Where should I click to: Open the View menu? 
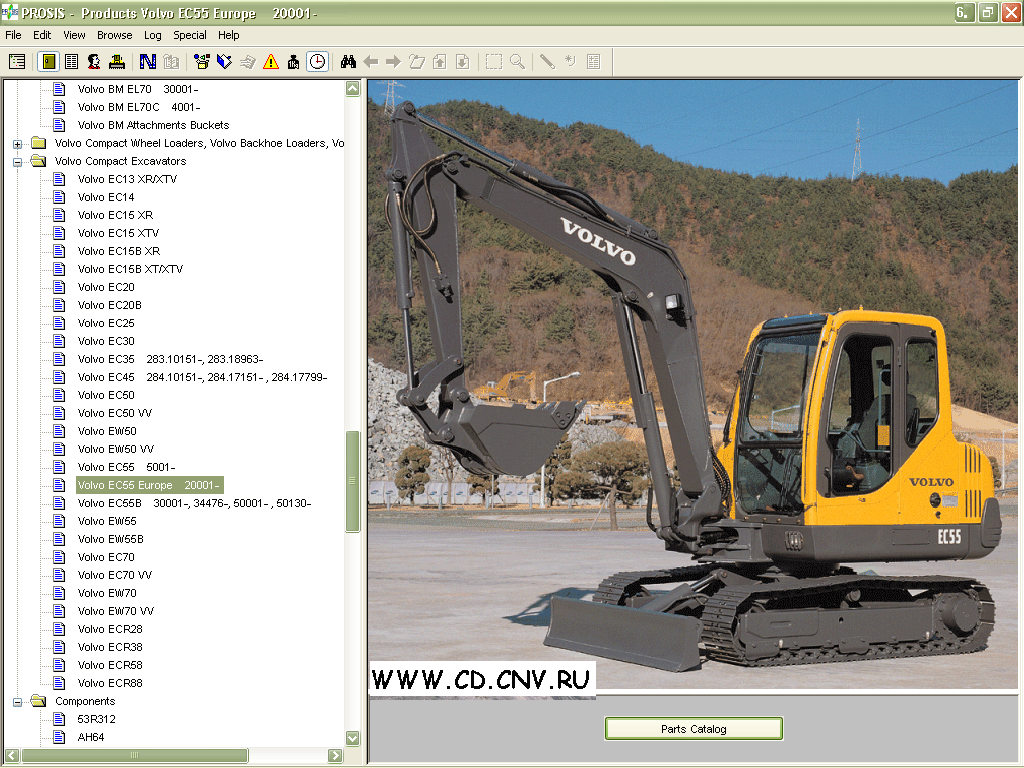(74, 35)
